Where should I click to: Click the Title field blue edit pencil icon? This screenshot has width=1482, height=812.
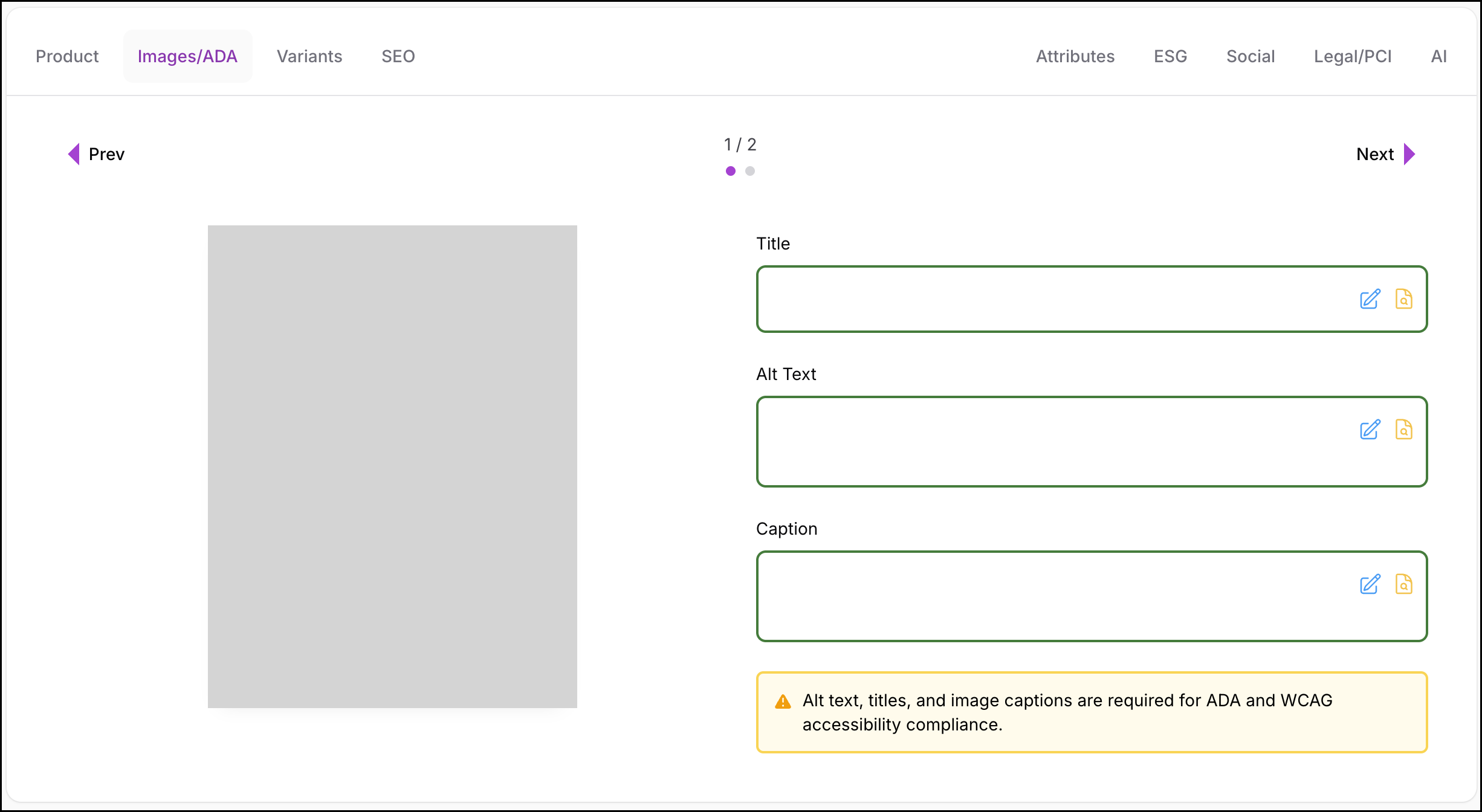1370,299
